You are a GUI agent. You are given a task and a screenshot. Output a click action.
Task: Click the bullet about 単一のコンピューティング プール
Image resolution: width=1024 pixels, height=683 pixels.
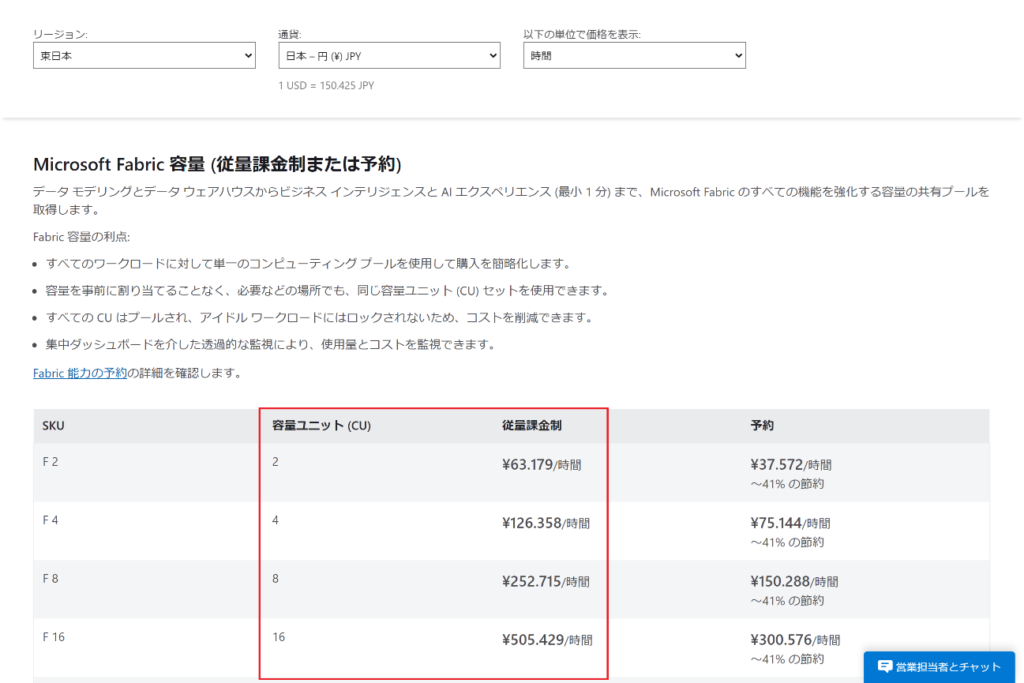[310, 264]
